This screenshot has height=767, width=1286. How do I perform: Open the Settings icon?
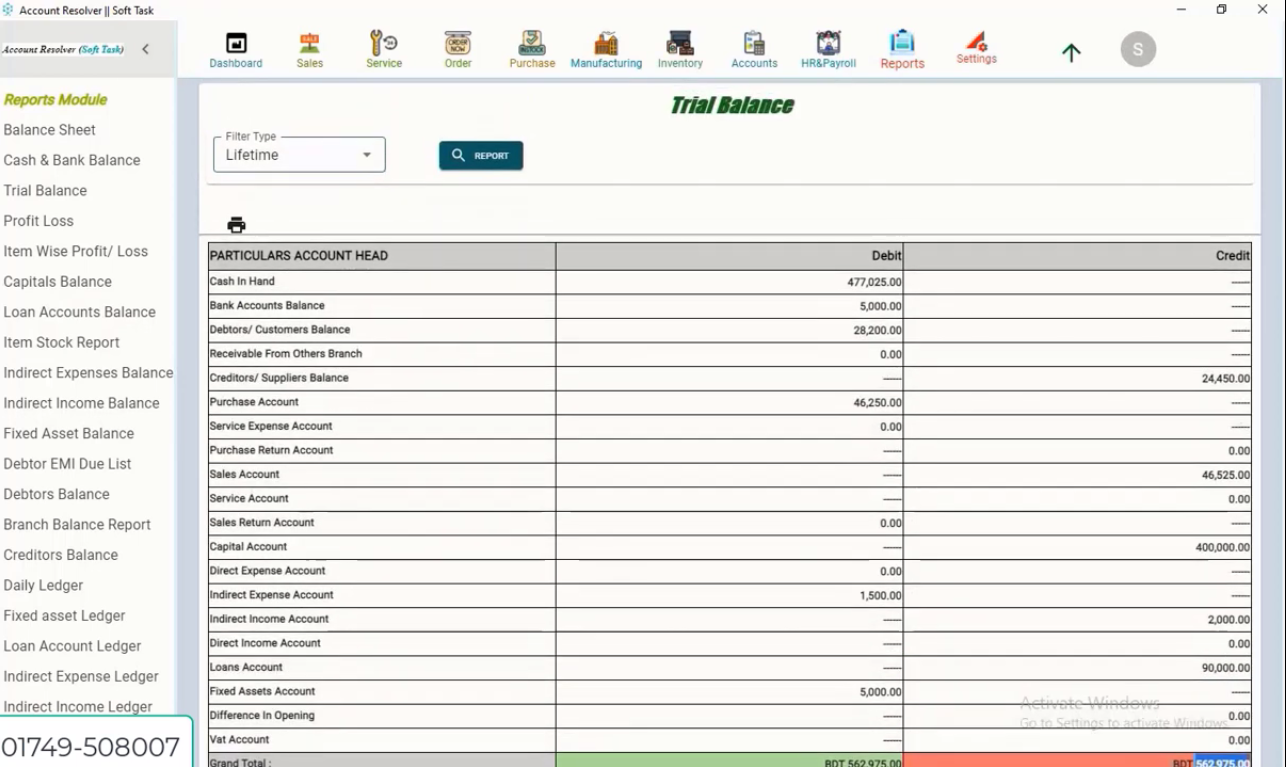point(976,47)
